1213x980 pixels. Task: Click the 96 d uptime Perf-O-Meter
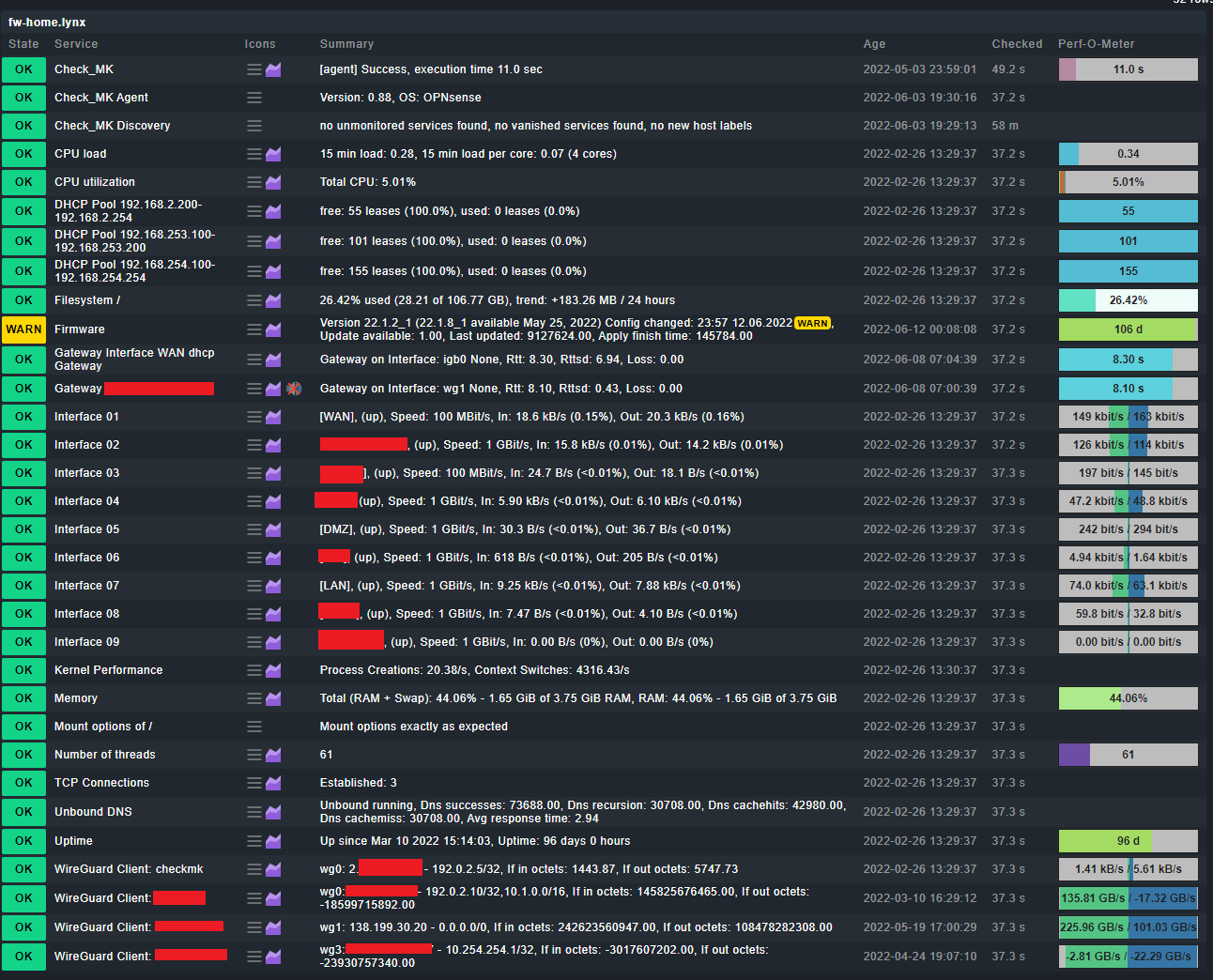click(x=1129, y=841)
